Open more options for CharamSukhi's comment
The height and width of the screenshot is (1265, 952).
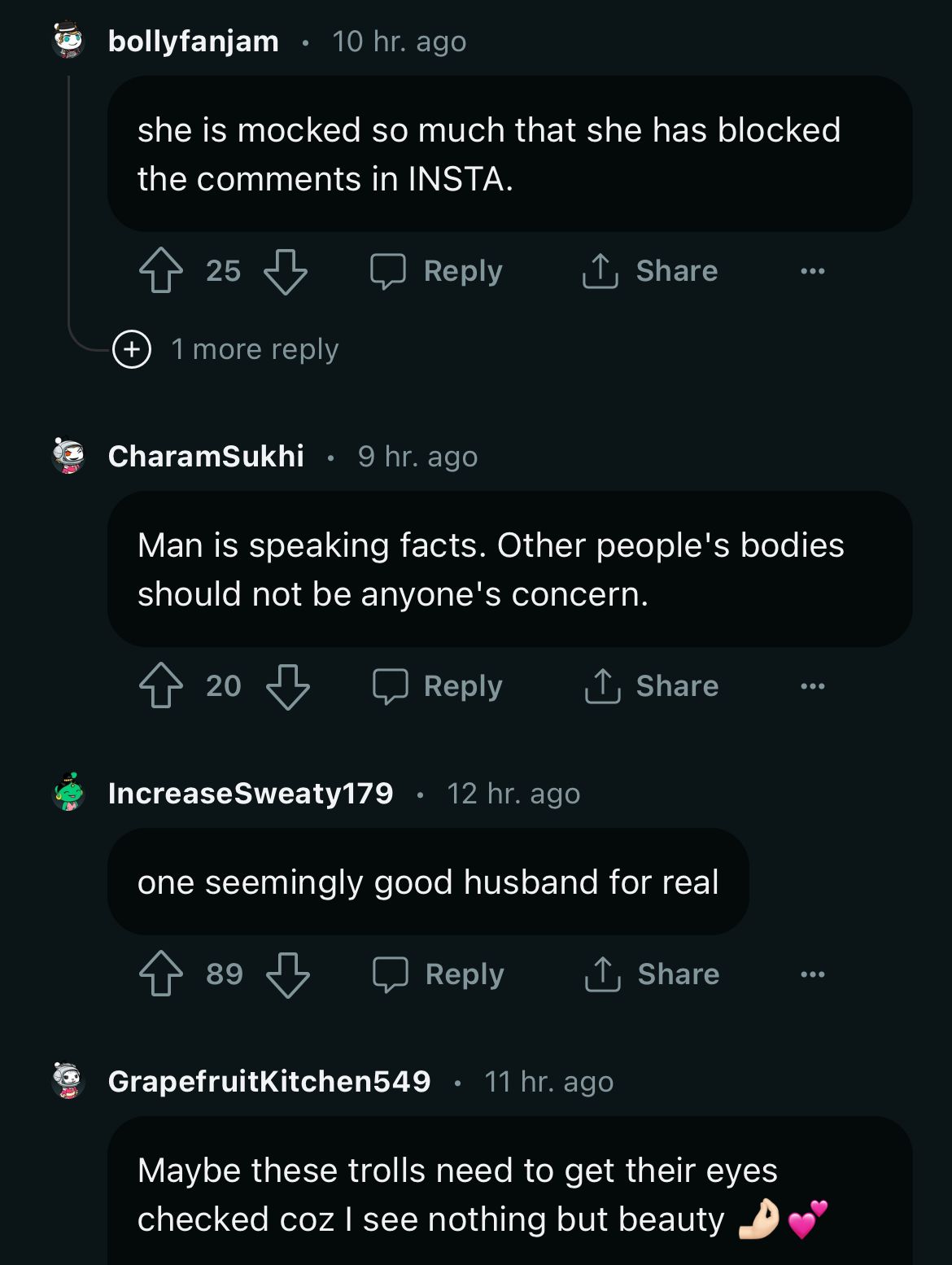click(812, 685)
